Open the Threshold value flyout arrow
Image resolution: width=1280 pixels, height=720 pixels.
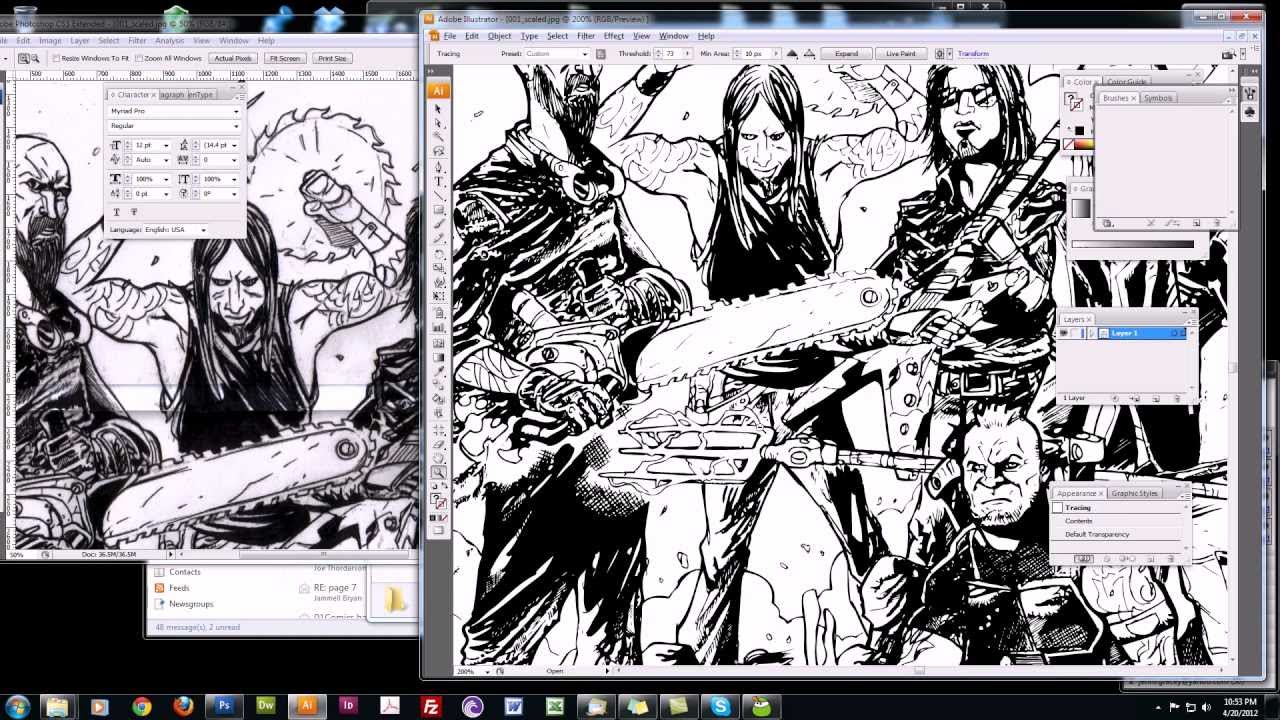[x=688, y=54]
